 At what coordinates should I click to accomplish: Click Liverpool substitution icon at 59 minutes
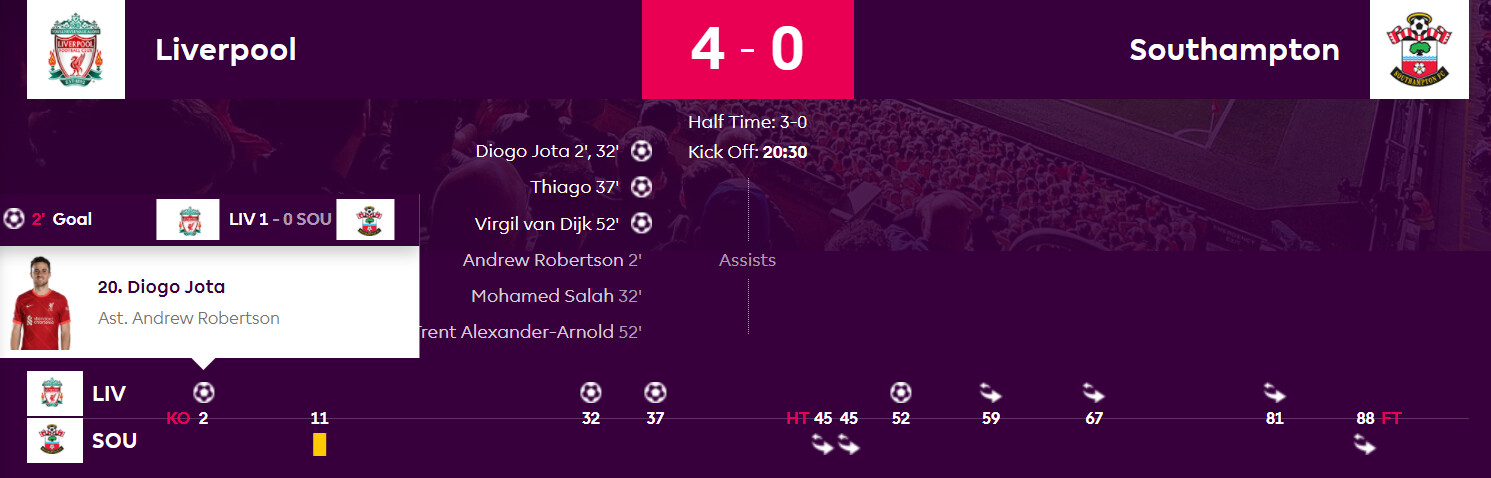[991, 392]
